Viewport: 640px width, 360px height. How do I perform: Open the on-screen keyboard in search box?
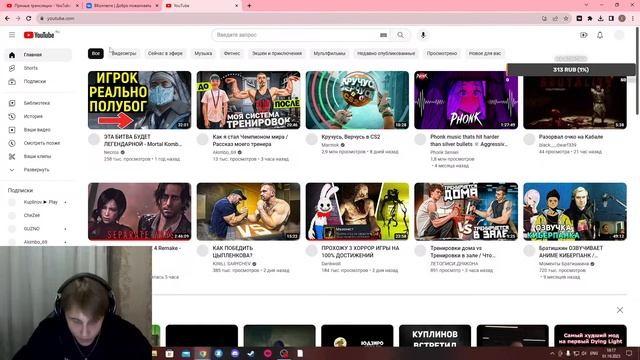pyautogui.click(x=383, y=35)
